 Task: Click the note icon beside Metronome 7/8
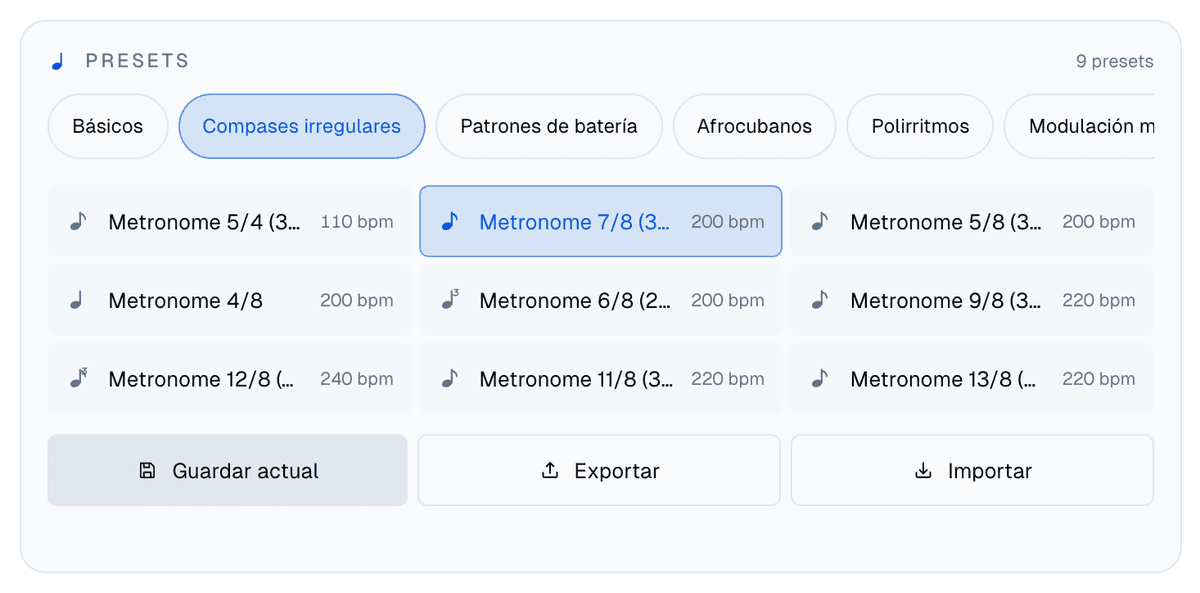click(x=450, y=222)
